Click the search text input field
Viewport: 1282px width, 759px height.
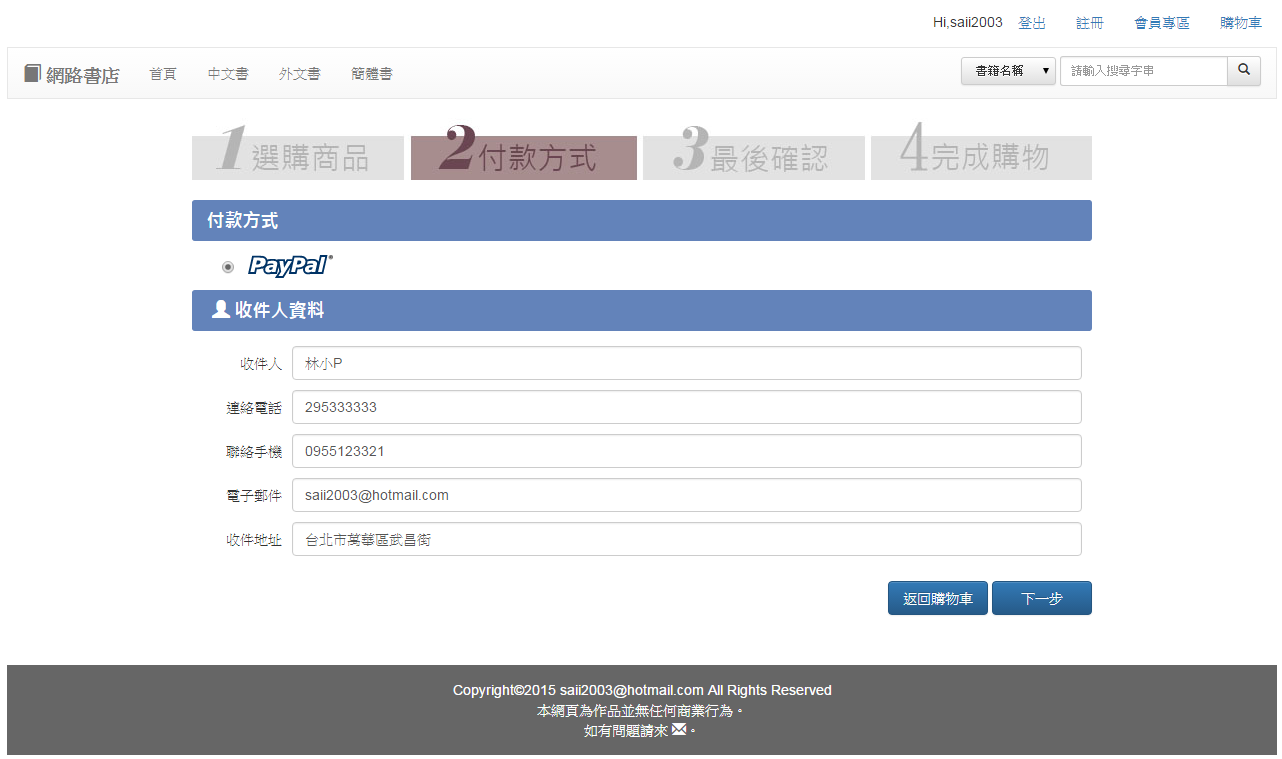1144,71
